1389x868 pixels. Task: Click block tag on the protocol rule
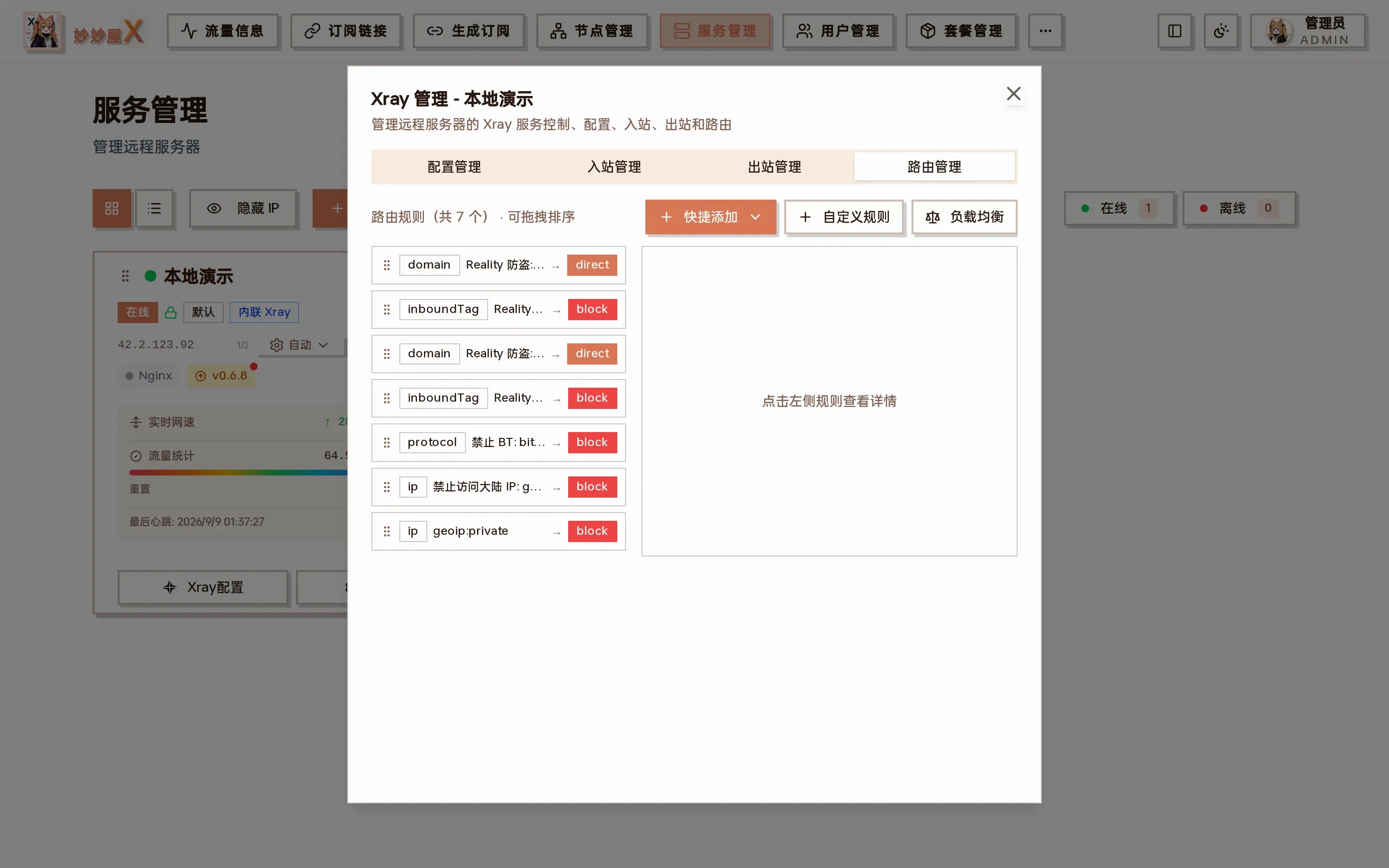point(592,443)
